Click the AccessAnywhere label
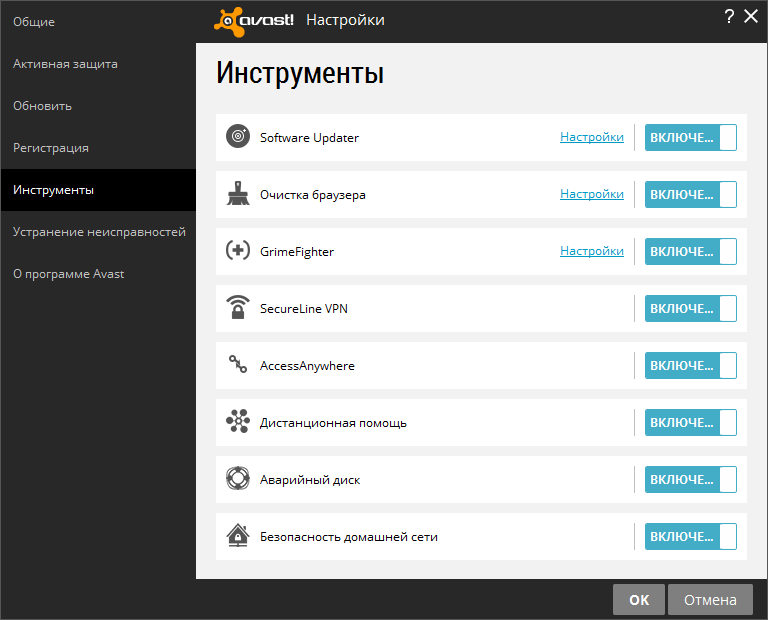This screenshot has height=620, width=768. point(307,366)
